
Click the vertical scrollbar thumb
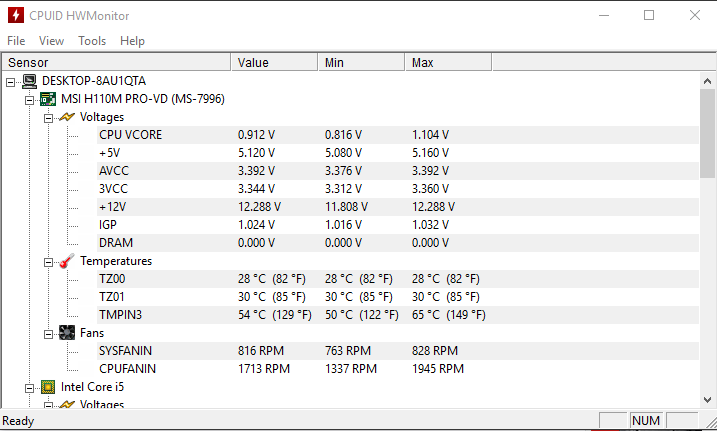click(x=708, y=130)
